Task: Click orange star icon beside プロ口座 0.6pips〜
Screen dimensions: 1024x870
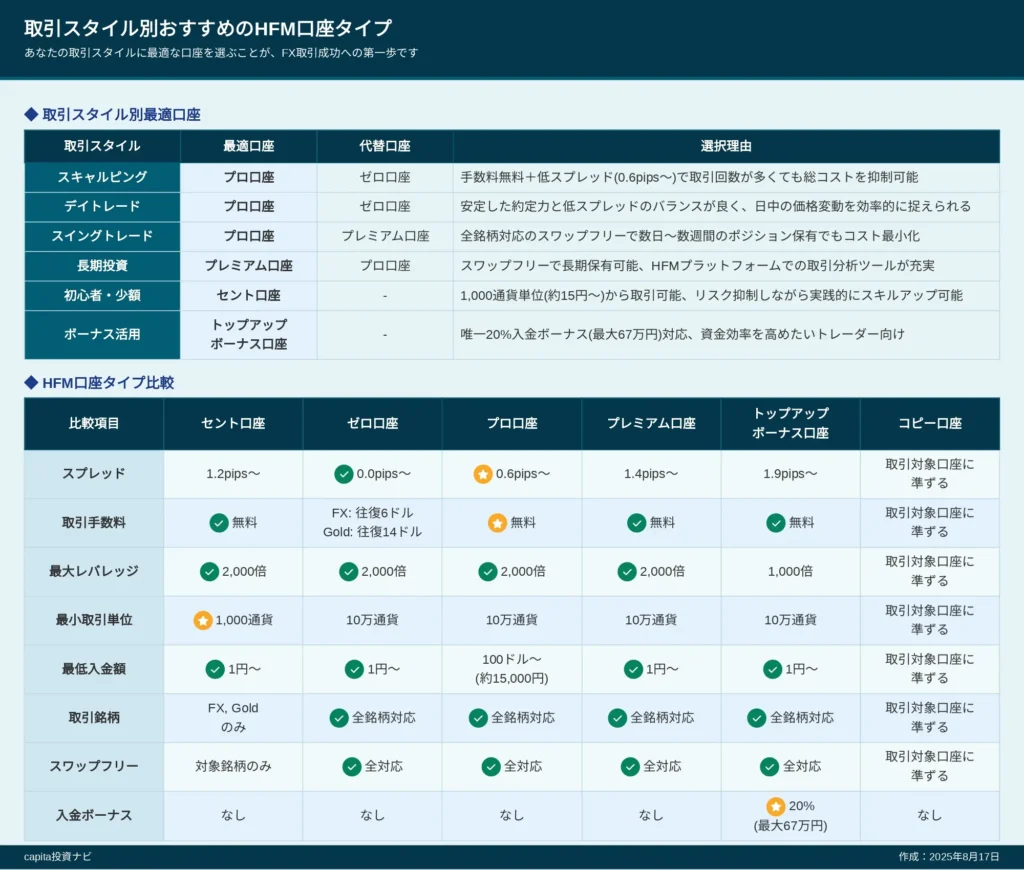Action: click(483, 474)
